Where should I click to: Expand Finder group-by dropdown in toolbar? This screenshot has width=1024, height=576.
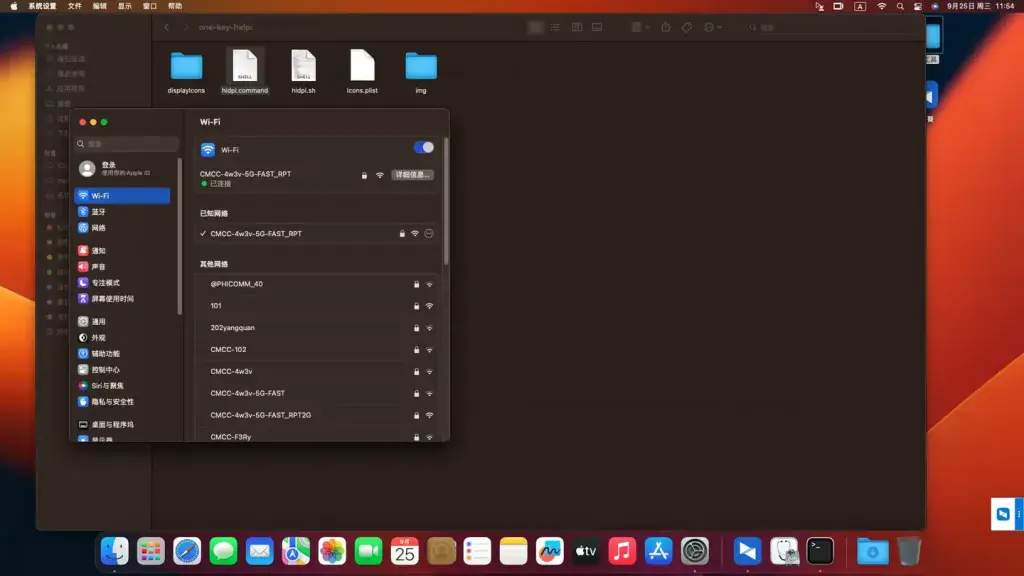640,27
